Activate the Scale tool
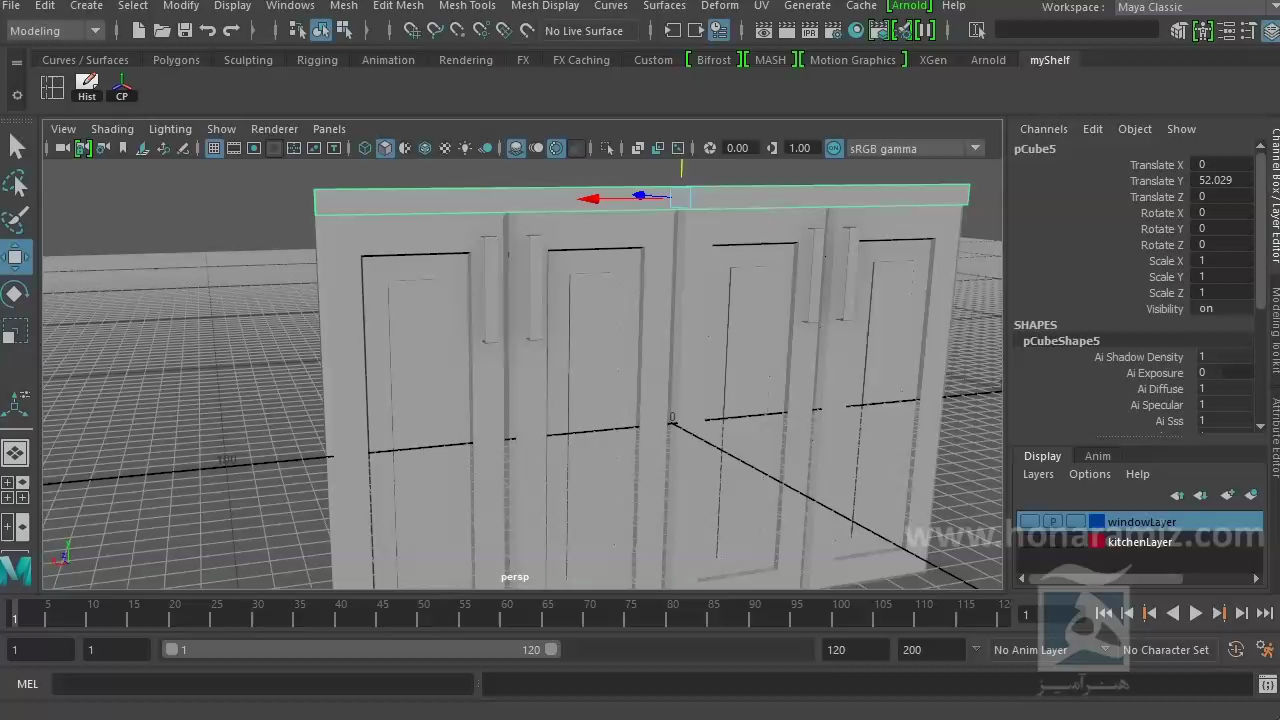Image resolution: width=1280 pixels, height=720 pixels. pos(16,331)
